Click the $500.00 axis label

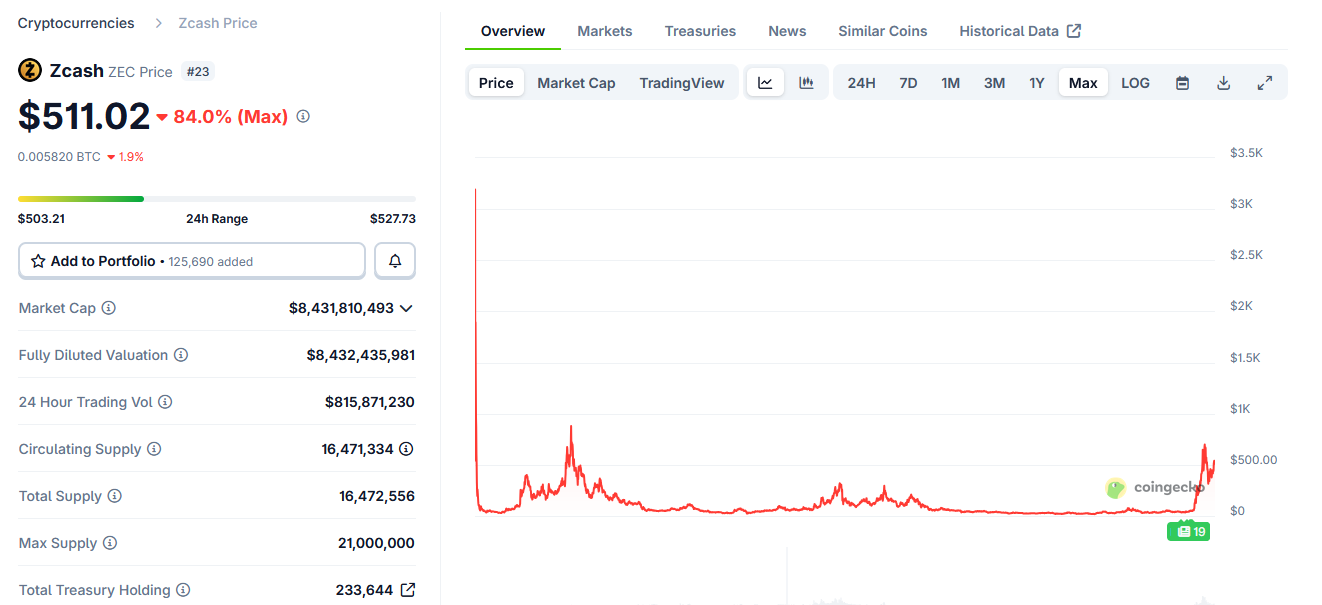(x=1254, y=460)
